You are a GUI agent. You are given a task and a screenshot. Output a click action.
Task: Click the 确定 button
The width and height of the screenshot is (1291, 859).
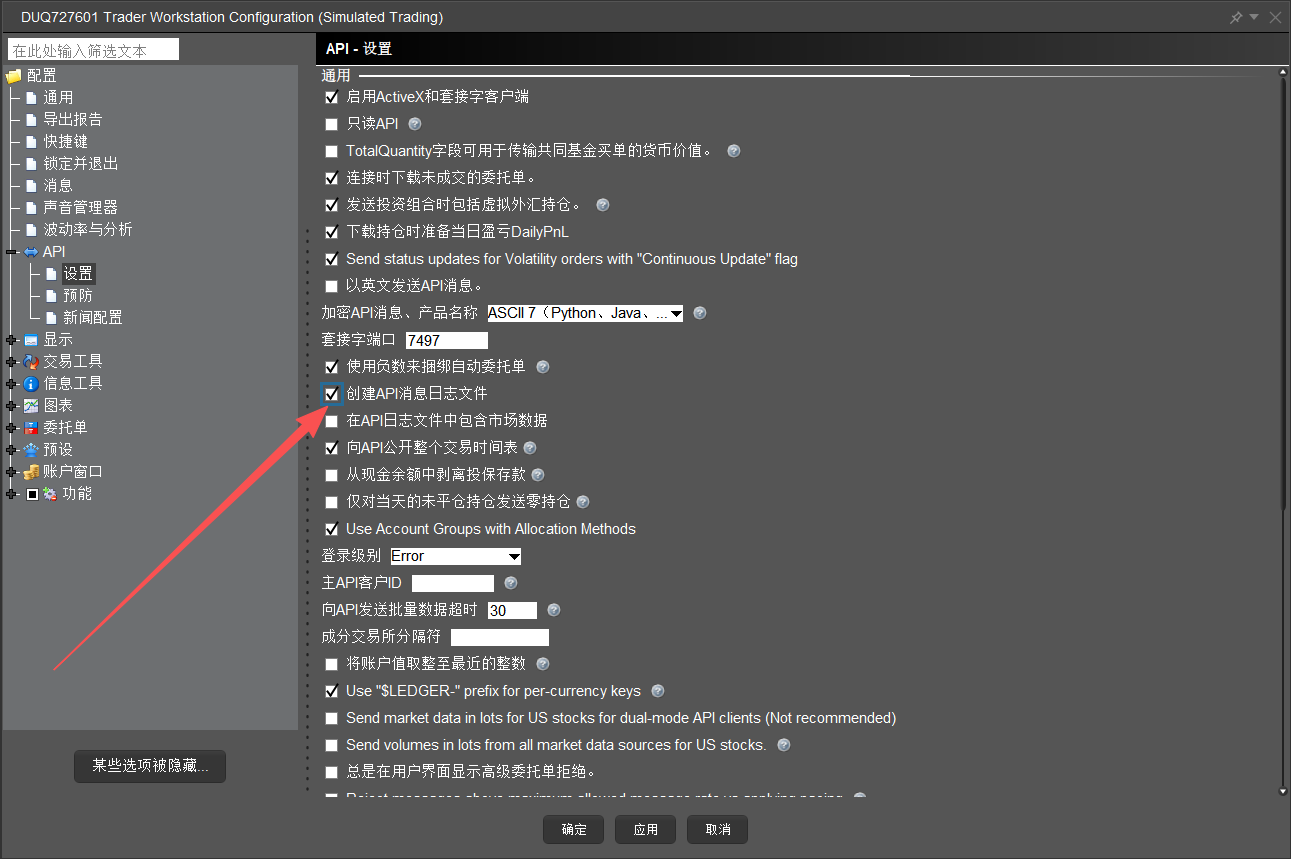point(574,830)
